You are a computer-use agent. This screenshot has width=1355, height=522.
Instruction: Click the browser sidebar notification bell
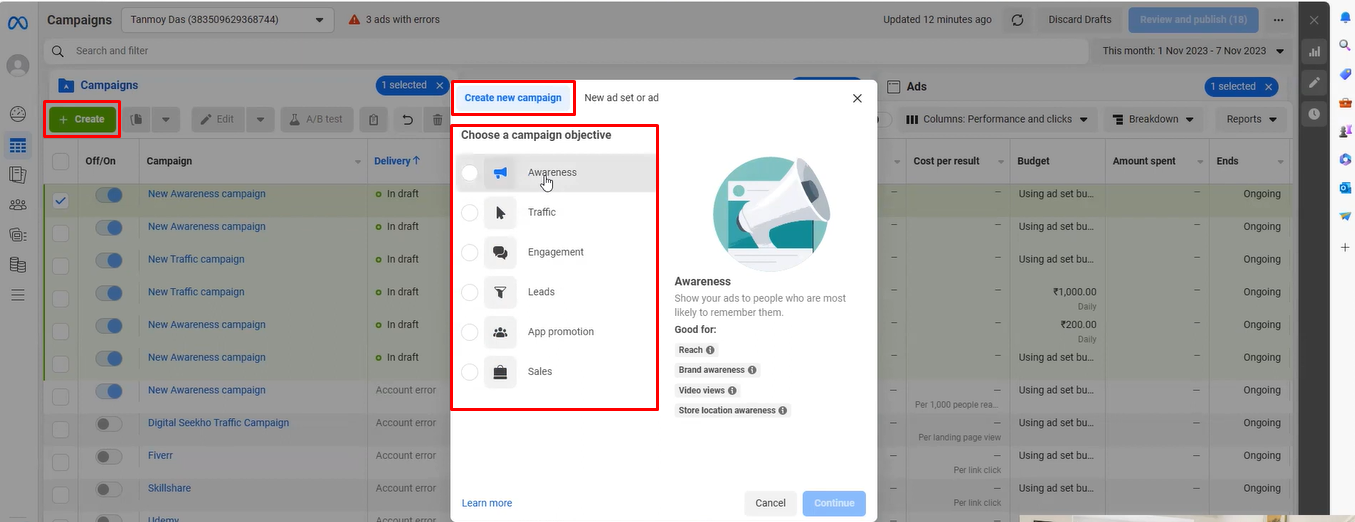click(x=1346, y=18)
